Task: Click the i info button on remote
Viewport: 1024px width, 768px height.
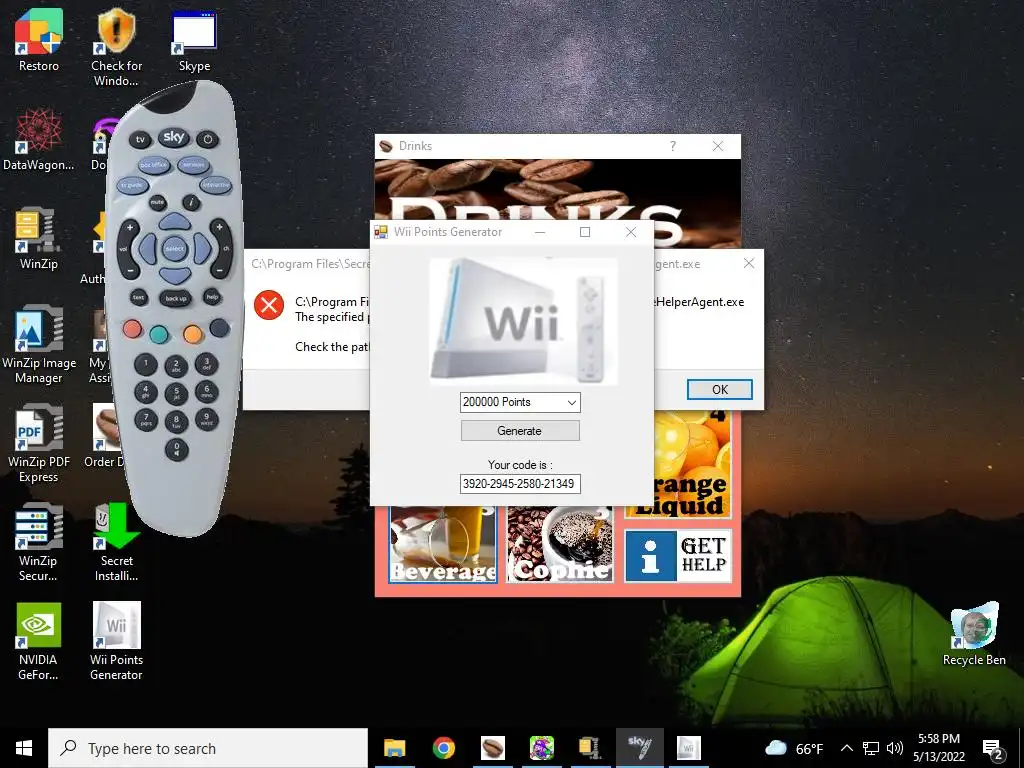Action: coord(191,202)
